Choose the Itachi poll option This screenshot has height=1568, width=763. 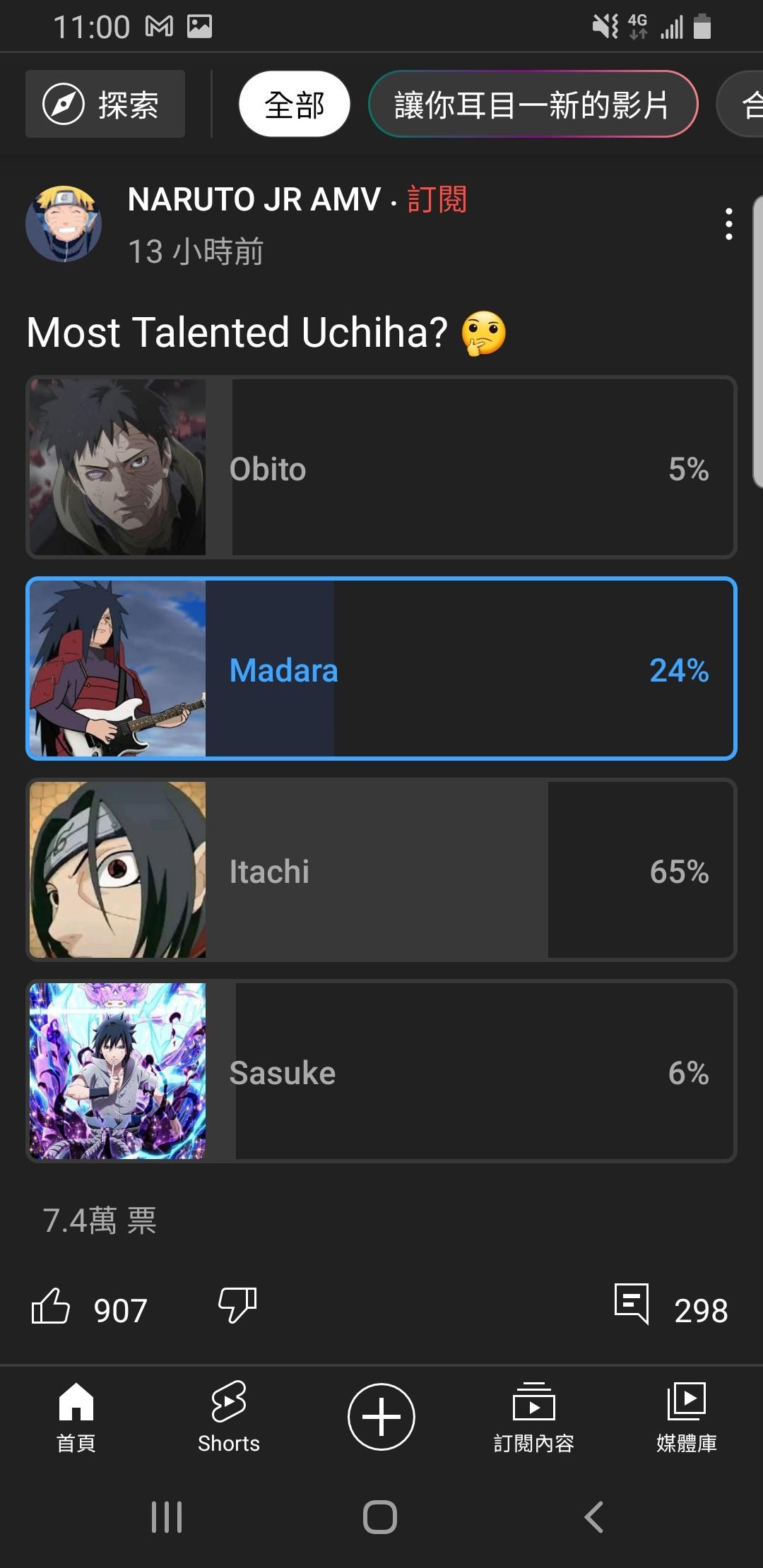(x=381, y=870)
